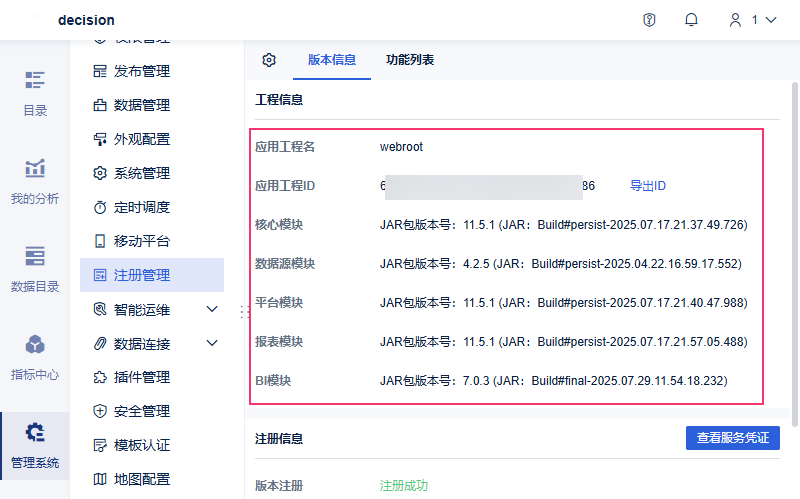Image resolution: width=800 pixels, height=499 pixels.
Task: Click the settings gear beside 版本信息 tab
Action: coord(269,60)
